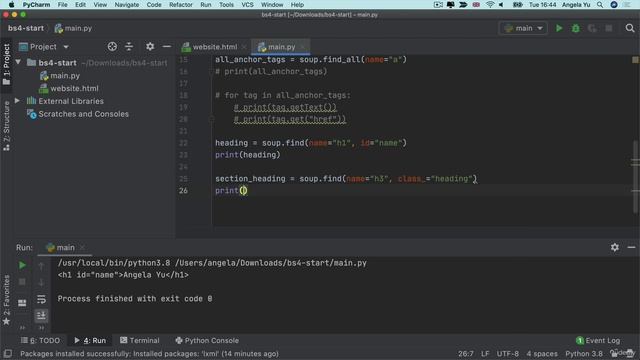Image resolution: width=640 pixels, height=360 pixels.
Task: Open the 1: Project tool window tab
Action: coord(7,64)
